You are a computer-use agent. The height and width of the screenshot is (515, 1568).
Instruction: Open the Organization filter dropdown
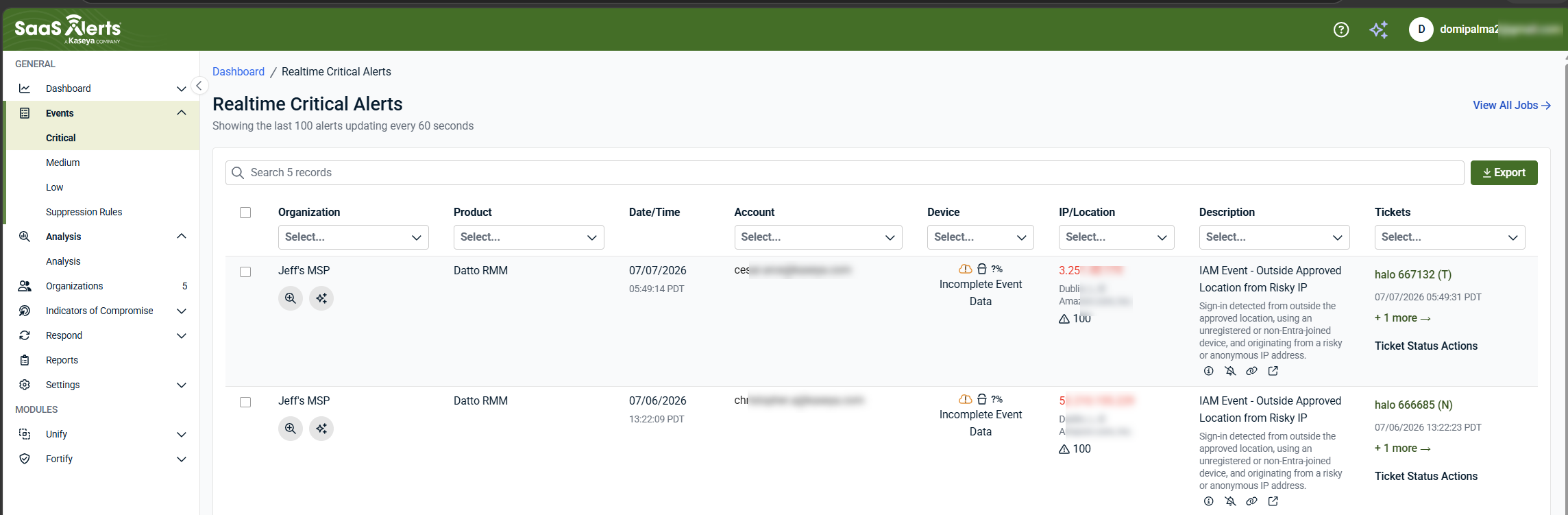click(x=354, y=237)
